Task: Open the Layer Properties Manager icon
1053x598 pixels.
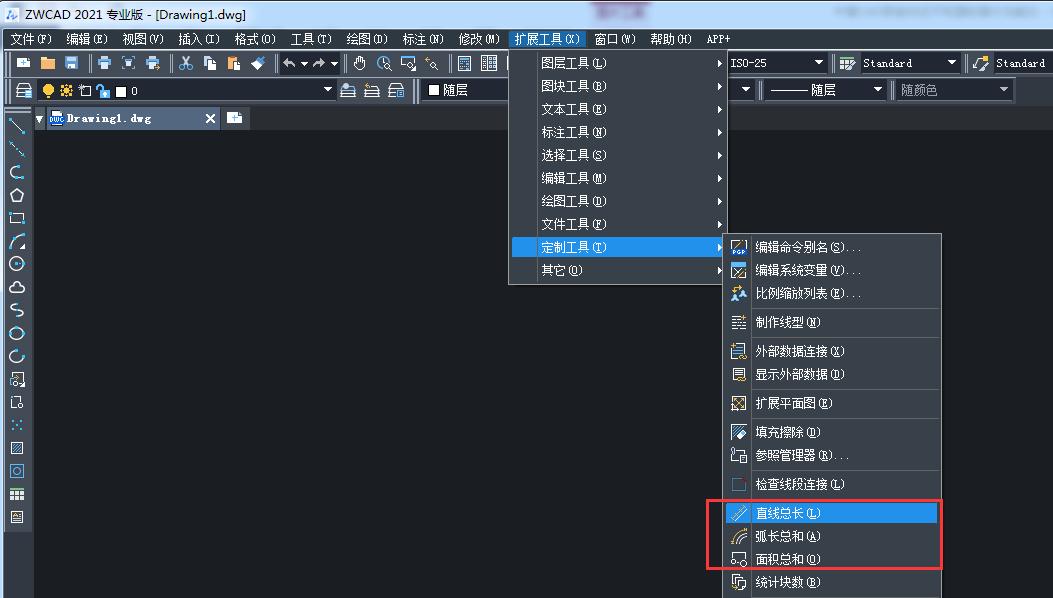Action: pos(24,89)
